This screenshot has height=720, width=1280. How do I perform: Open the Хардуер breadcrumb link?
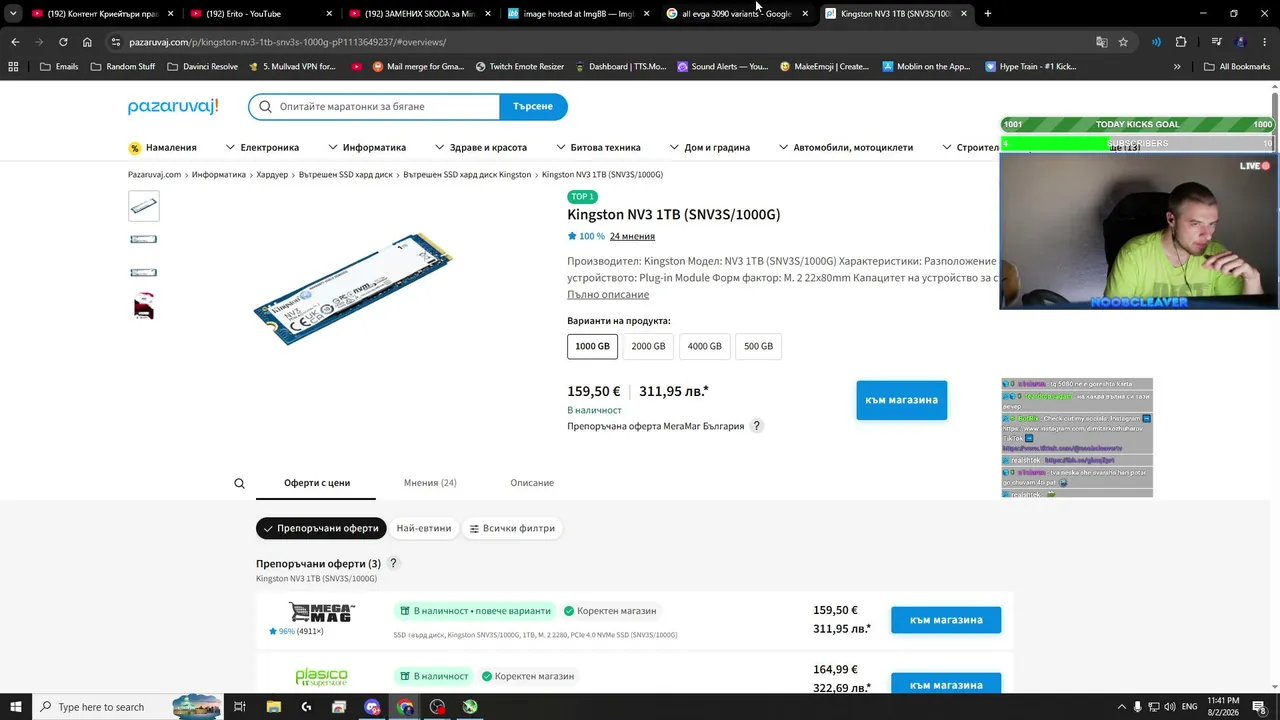point(272,175)
